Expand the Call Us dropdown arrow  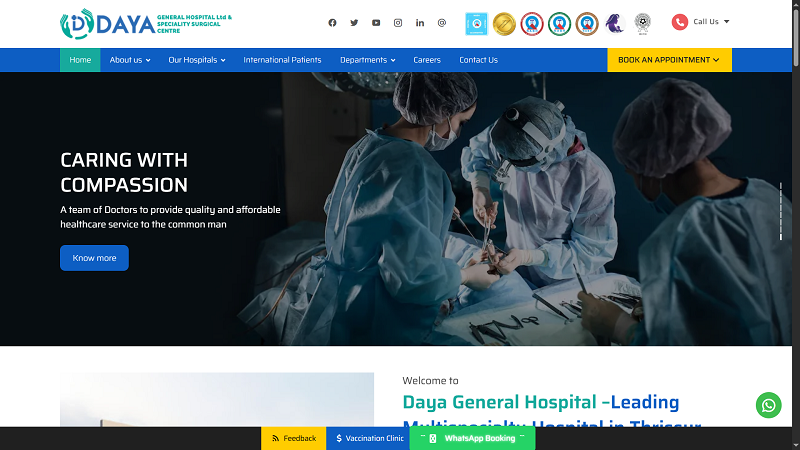(x=727, y=21)
